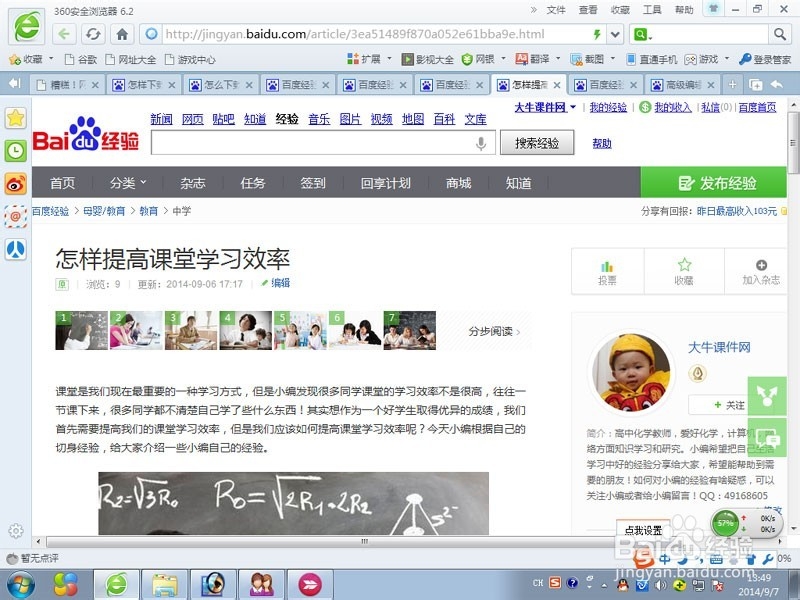Expand the 扩展 extensions dropdown
Image resolution: width=800 pixels, height=600 pixels.
[389, 58]
